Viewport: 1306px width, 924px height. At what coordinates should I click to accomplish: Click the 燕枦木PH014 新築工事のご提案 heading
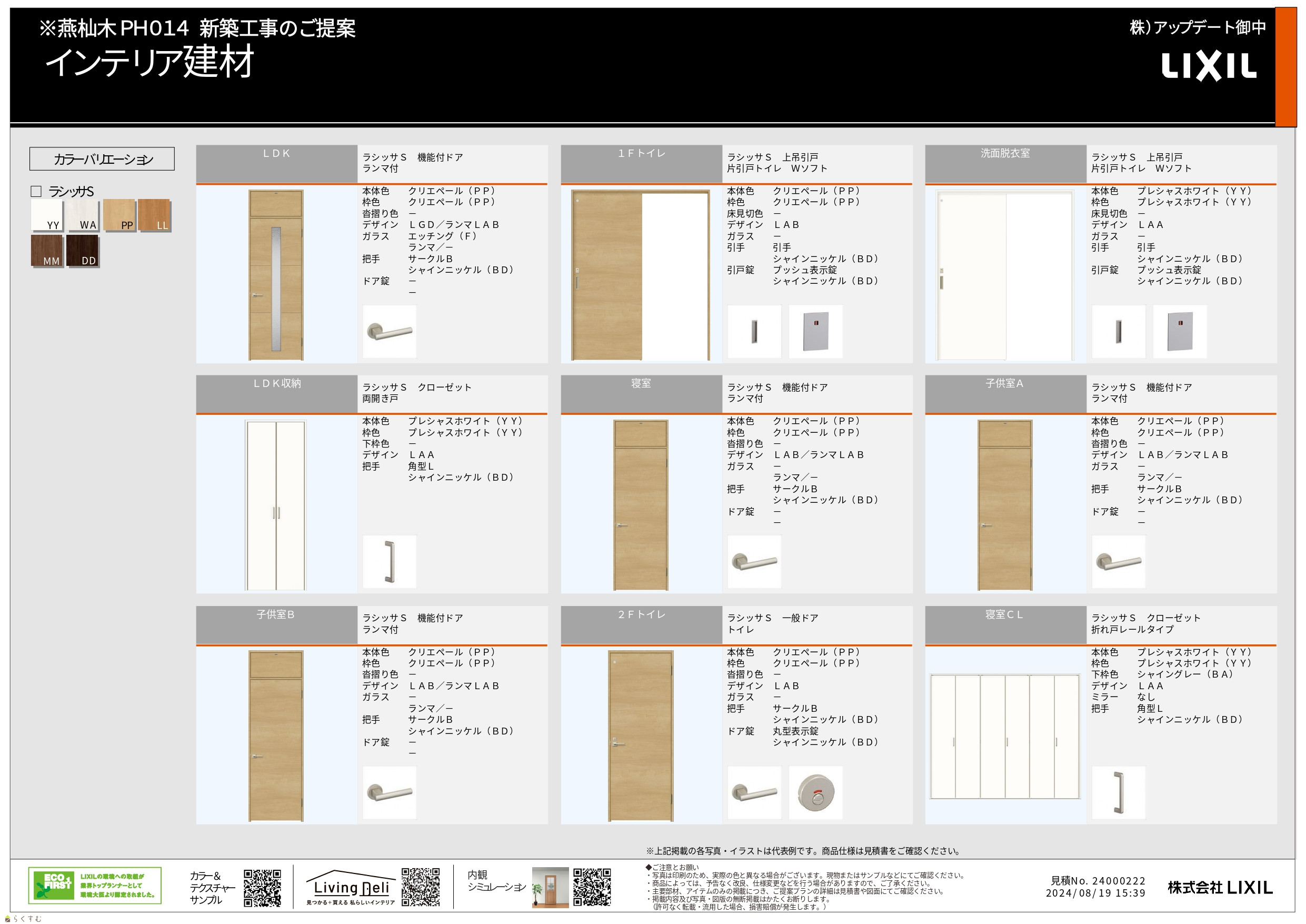click(x=197, y=28)
